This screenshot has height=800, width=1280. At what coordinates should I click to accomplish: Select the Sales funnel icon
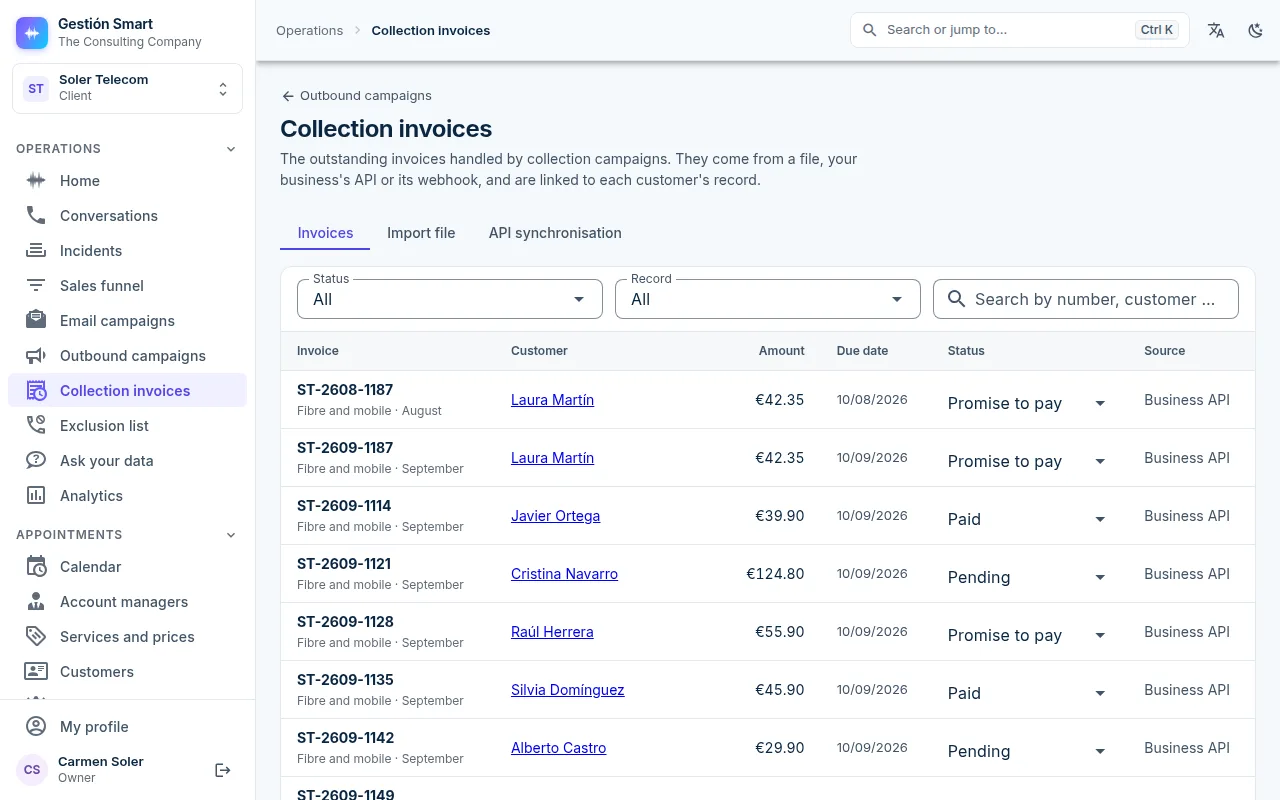[x=36, y=286]
